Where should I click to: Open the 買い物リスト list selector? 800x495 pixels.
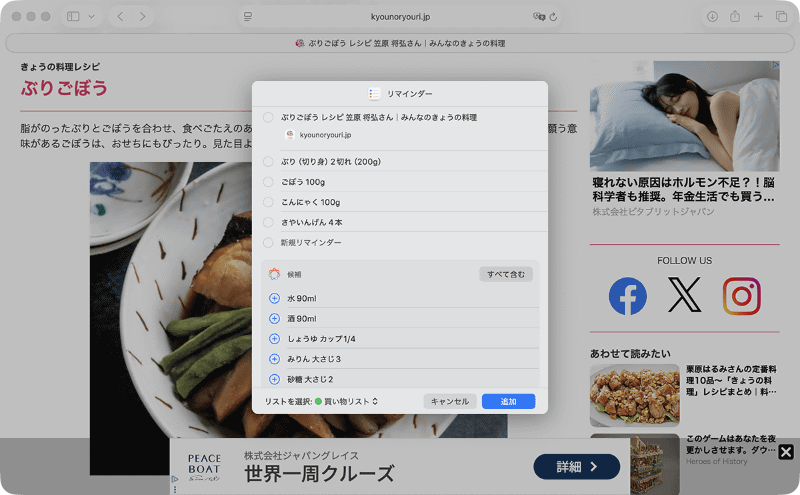click(346, 402)
